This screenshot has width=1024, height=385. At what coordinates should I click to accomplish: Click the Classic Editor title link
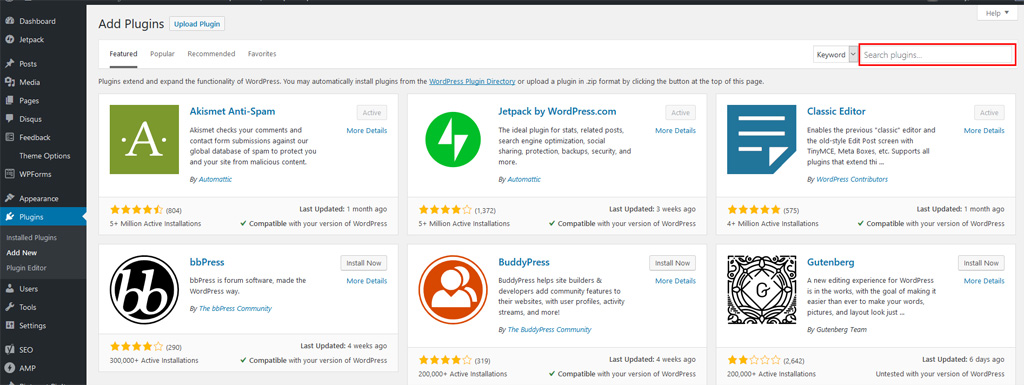coord(836,112)
